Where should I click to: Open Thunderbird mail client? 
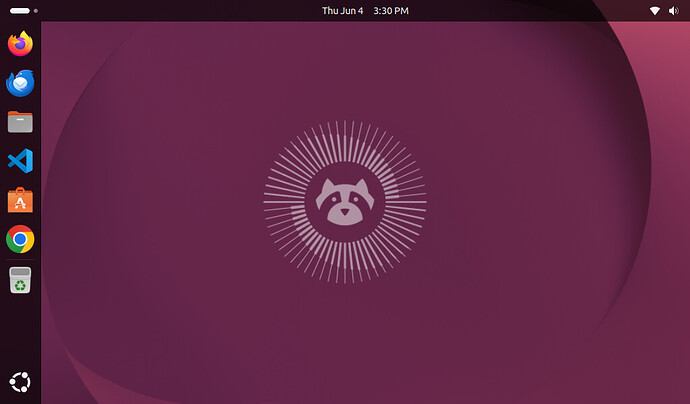(20, 83)
